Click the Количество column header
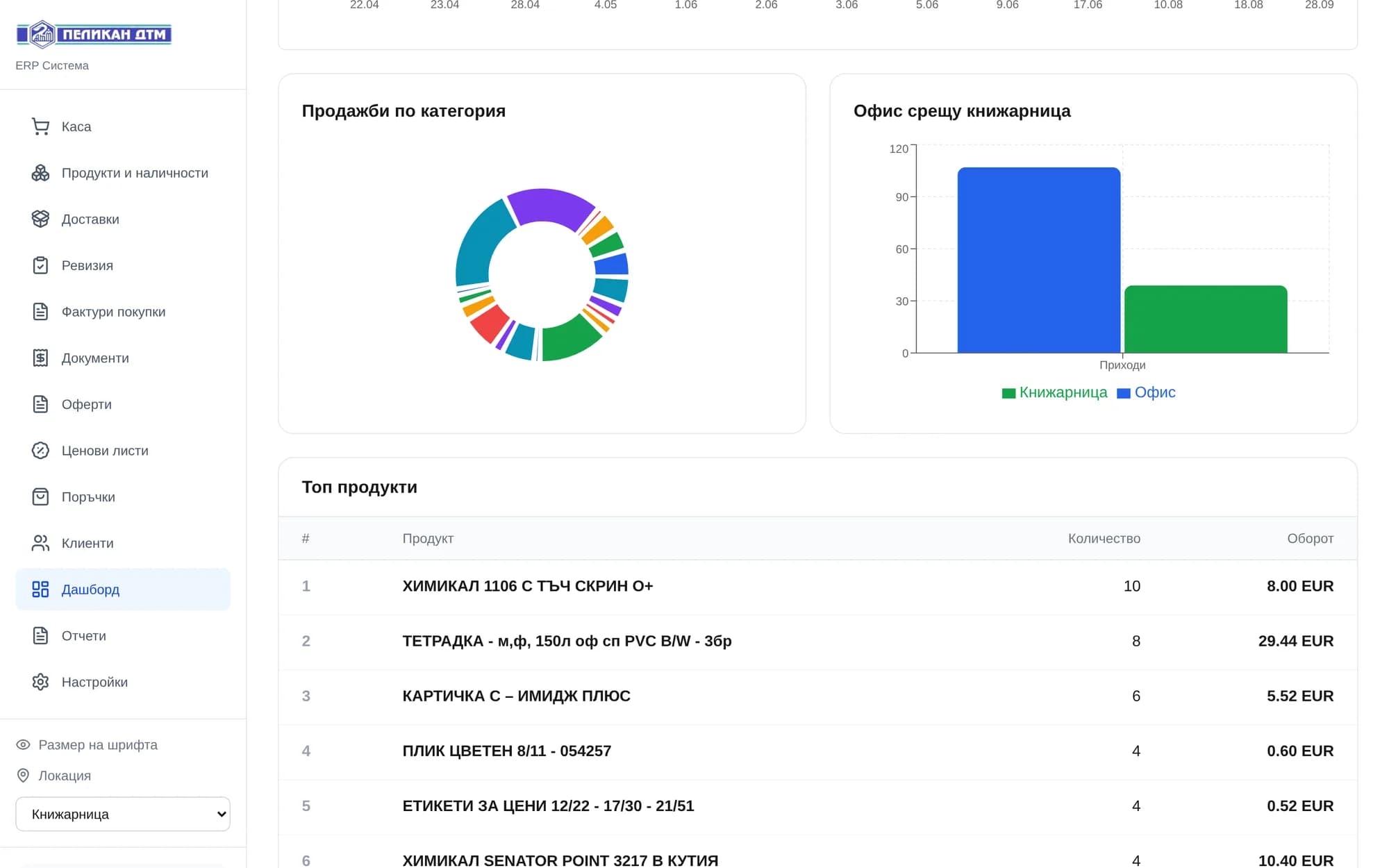 [1104, 538]
